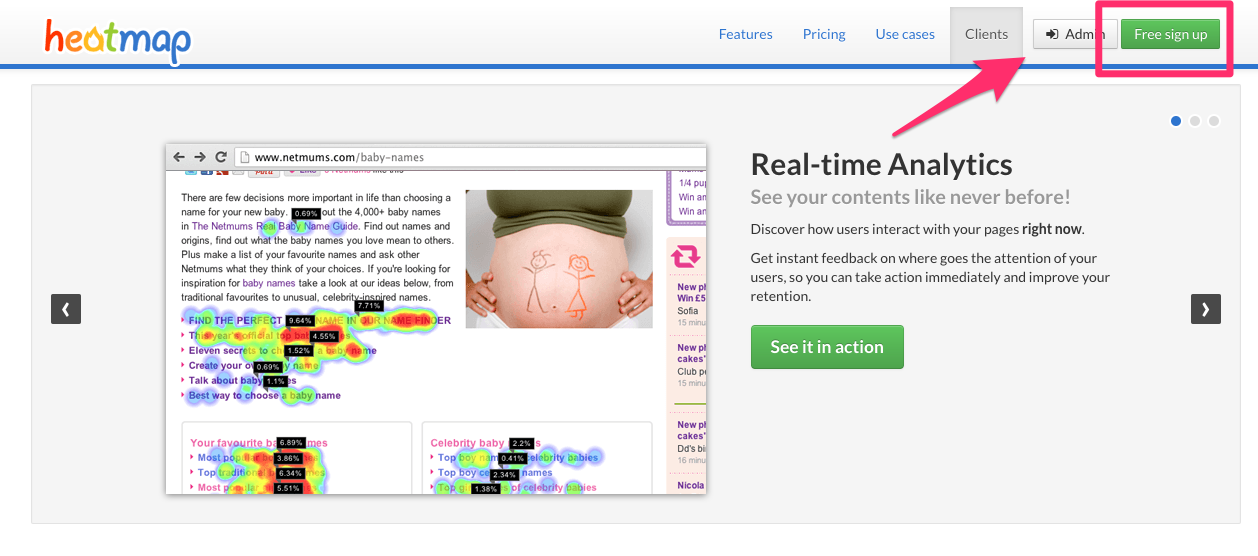Click the heatmap logo

pos(118,38)
